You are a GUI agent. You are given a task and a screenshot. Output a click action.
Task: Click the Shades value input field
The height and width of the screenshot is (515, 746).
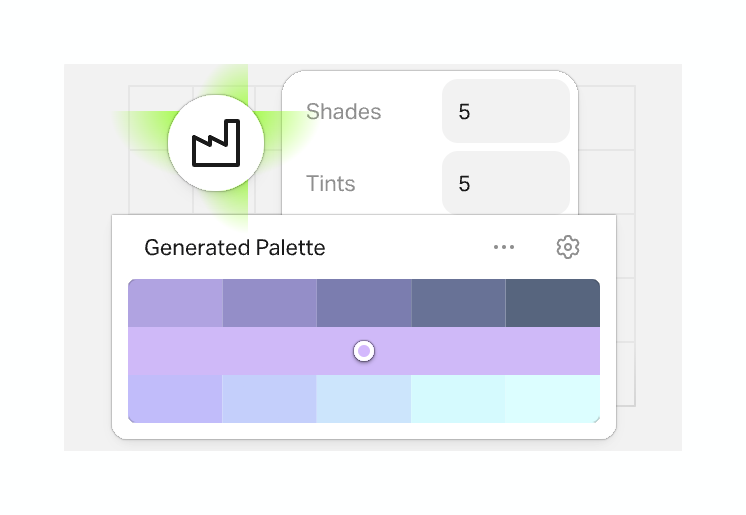505,111
